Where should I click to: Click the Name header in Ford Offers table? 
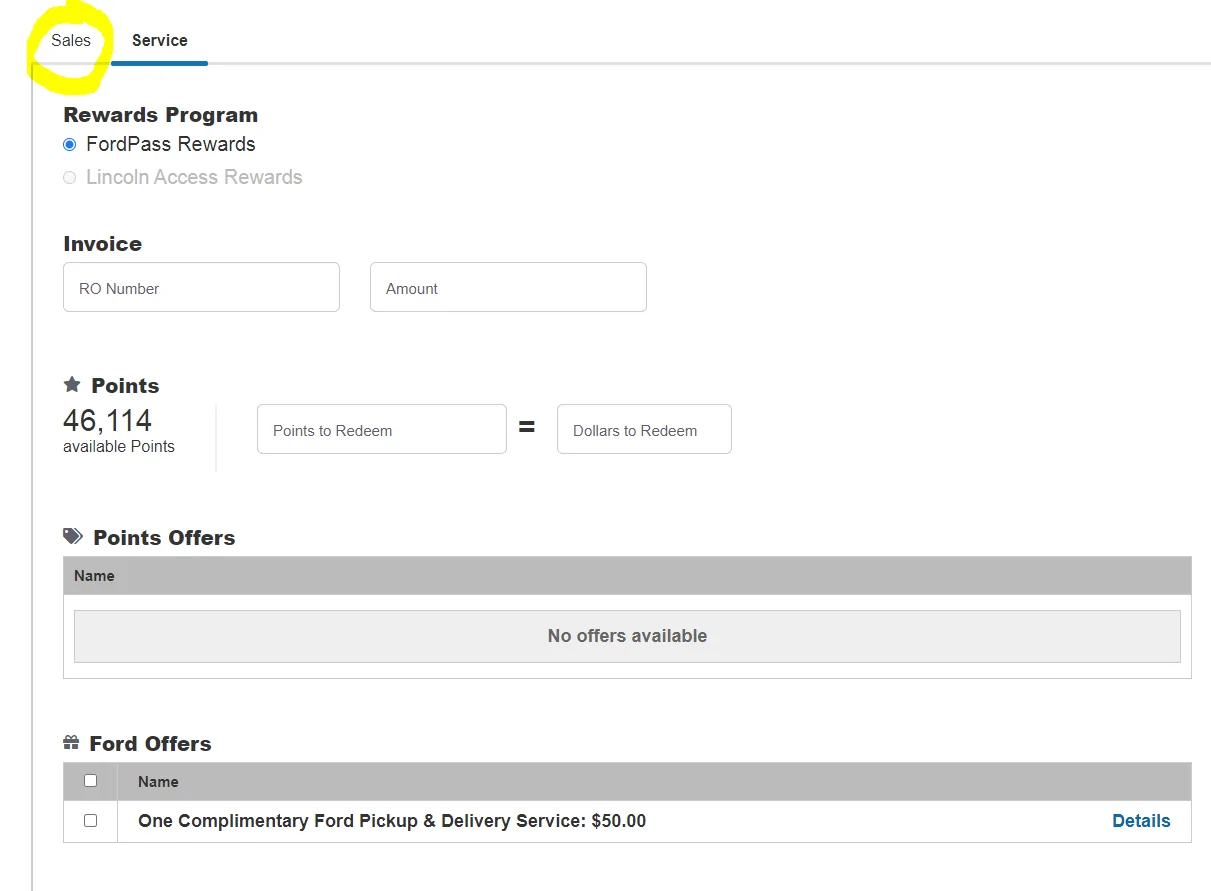(x=158, y=782)
